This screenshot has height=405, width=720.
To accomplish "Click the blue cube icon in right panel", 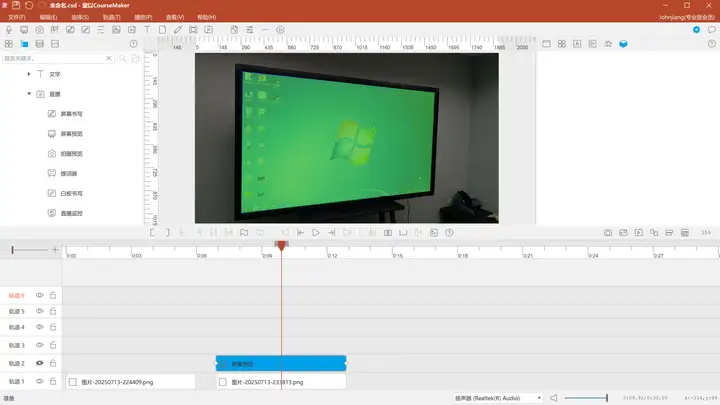I will pyautogui.click(x=623, y=44).
